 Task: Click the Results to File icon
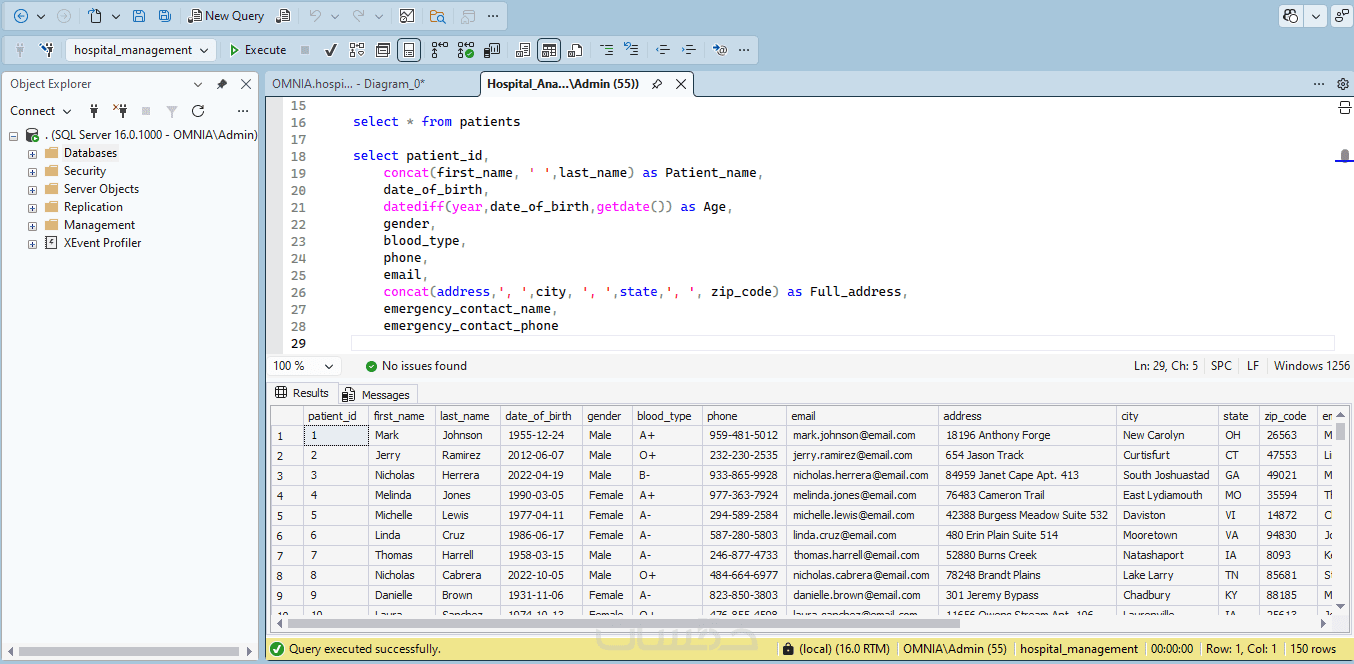[x=575, y=50]
